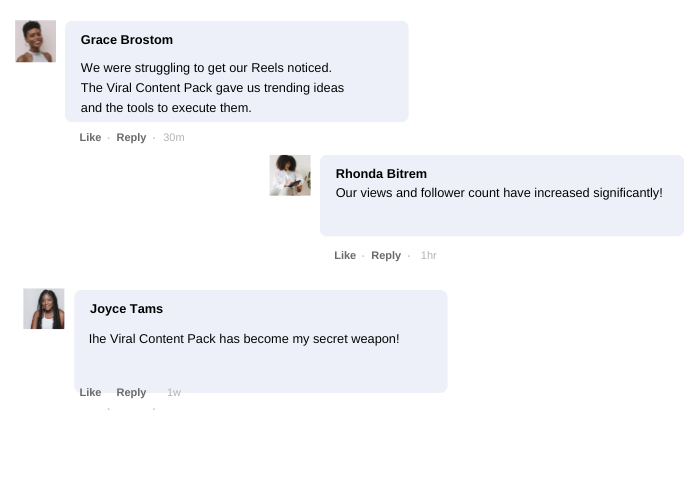The height and width of the screenshot is (500, 700).
Task: Reply to Joyce Tams' comment
Action: tap(131, 392)
